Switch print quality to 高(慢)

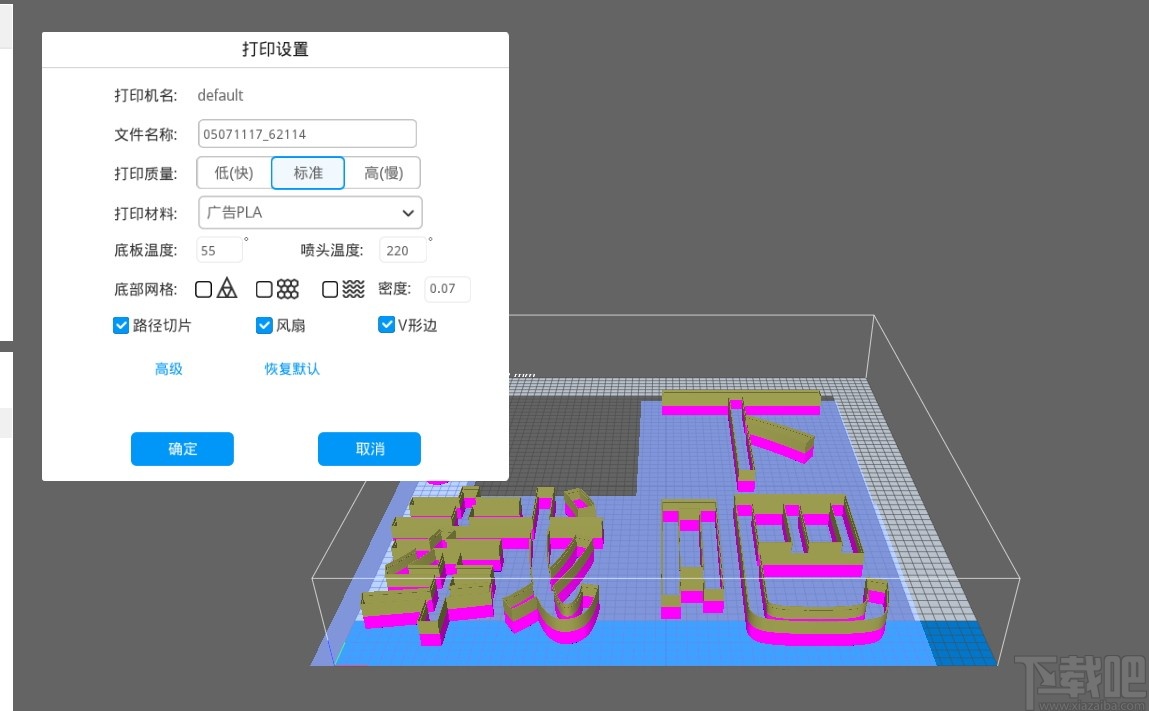[383, 172]
